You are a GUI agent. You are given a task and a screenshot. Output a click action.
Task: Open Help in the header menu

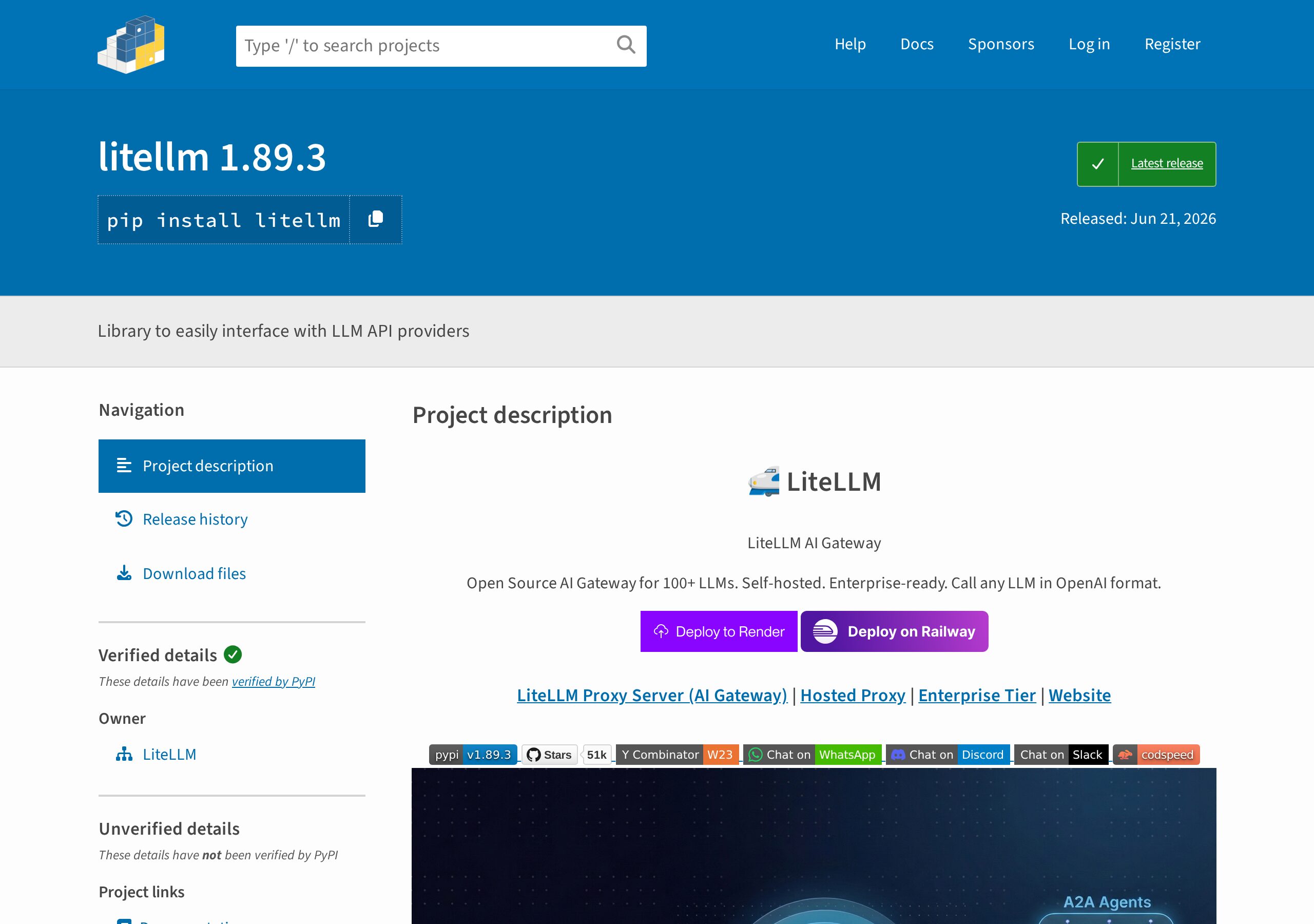pos(850,44)
